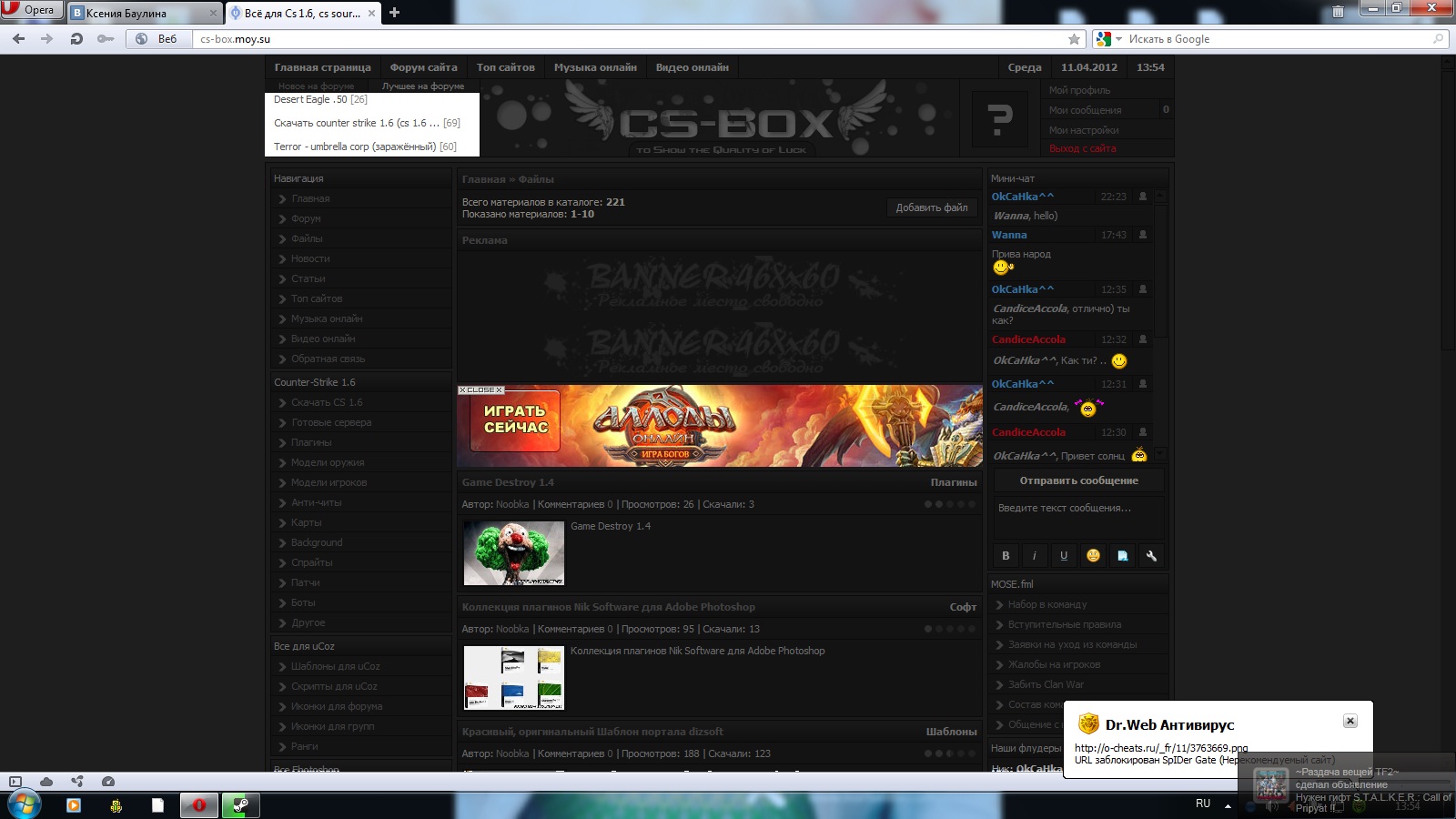Image resolution: width=1456 pixels, height=819 pixels.
Task: Toggle italic formatting in mini-chat
Action: point(1035,556)
